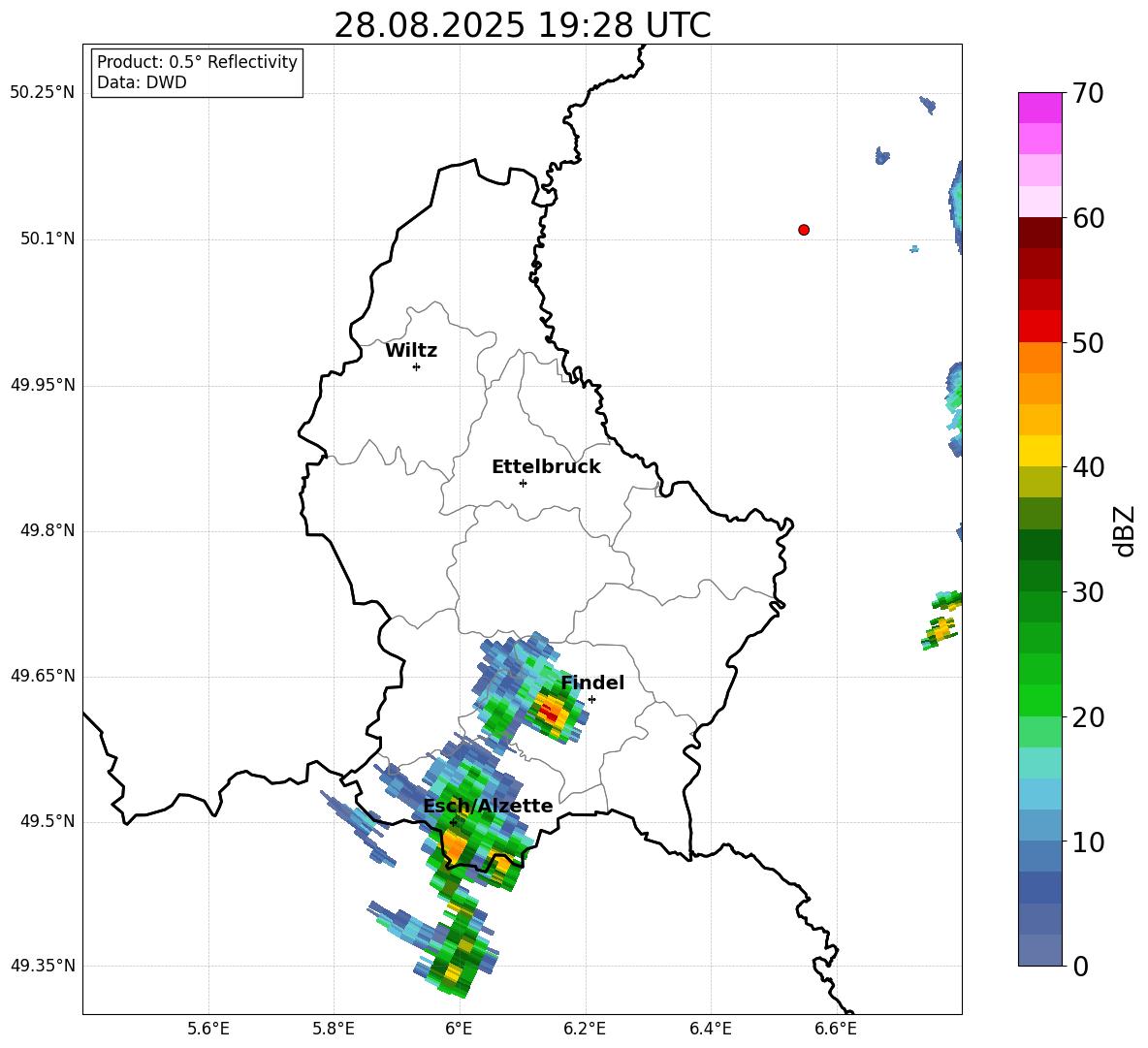Viewport: 1148px width, 1048px height.
Task: Click the Ettelbruck city label
Action: 546,467
